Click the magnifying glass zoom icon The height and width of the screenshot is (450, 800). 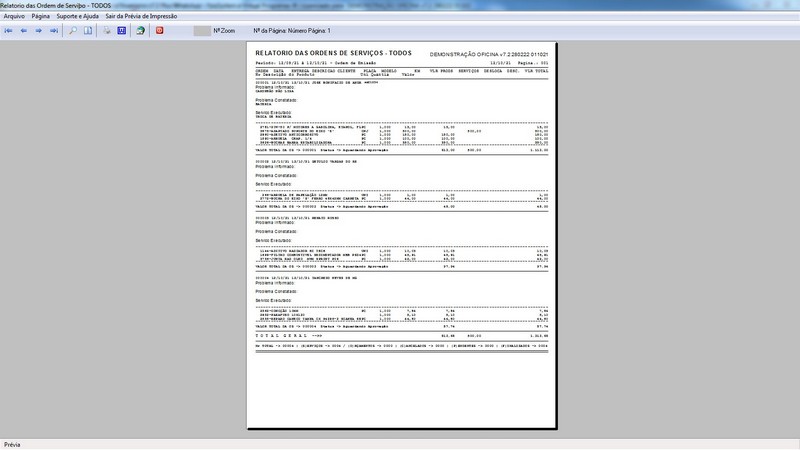pos(73,31)
